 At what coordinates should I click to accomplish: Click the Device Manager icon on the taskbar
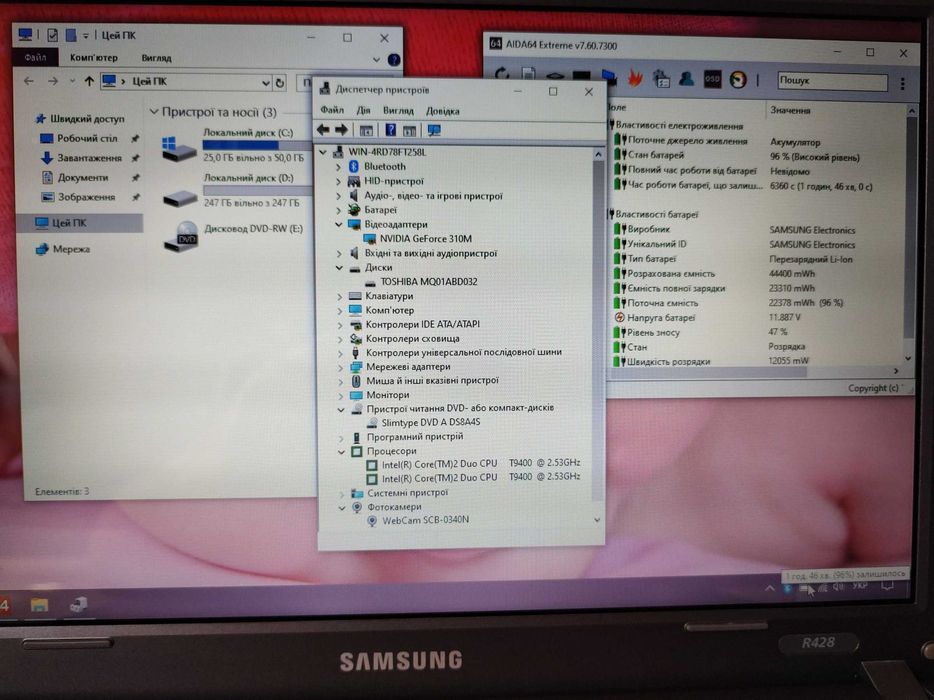[x=78, y=605]
